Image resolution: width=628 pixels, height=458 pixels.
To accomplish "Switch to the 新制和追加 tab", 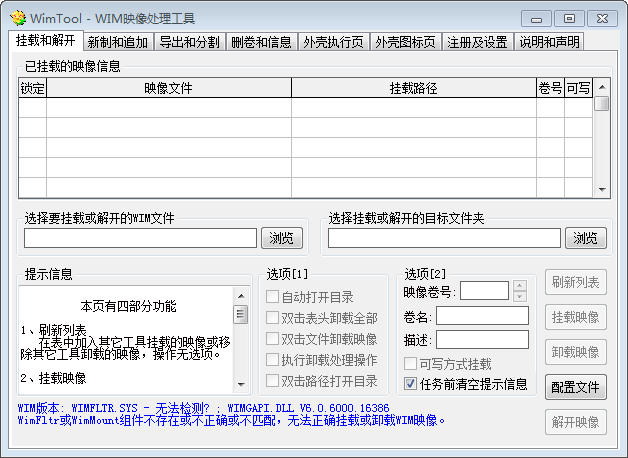I will pyautogui.click(x=119, y=42).
